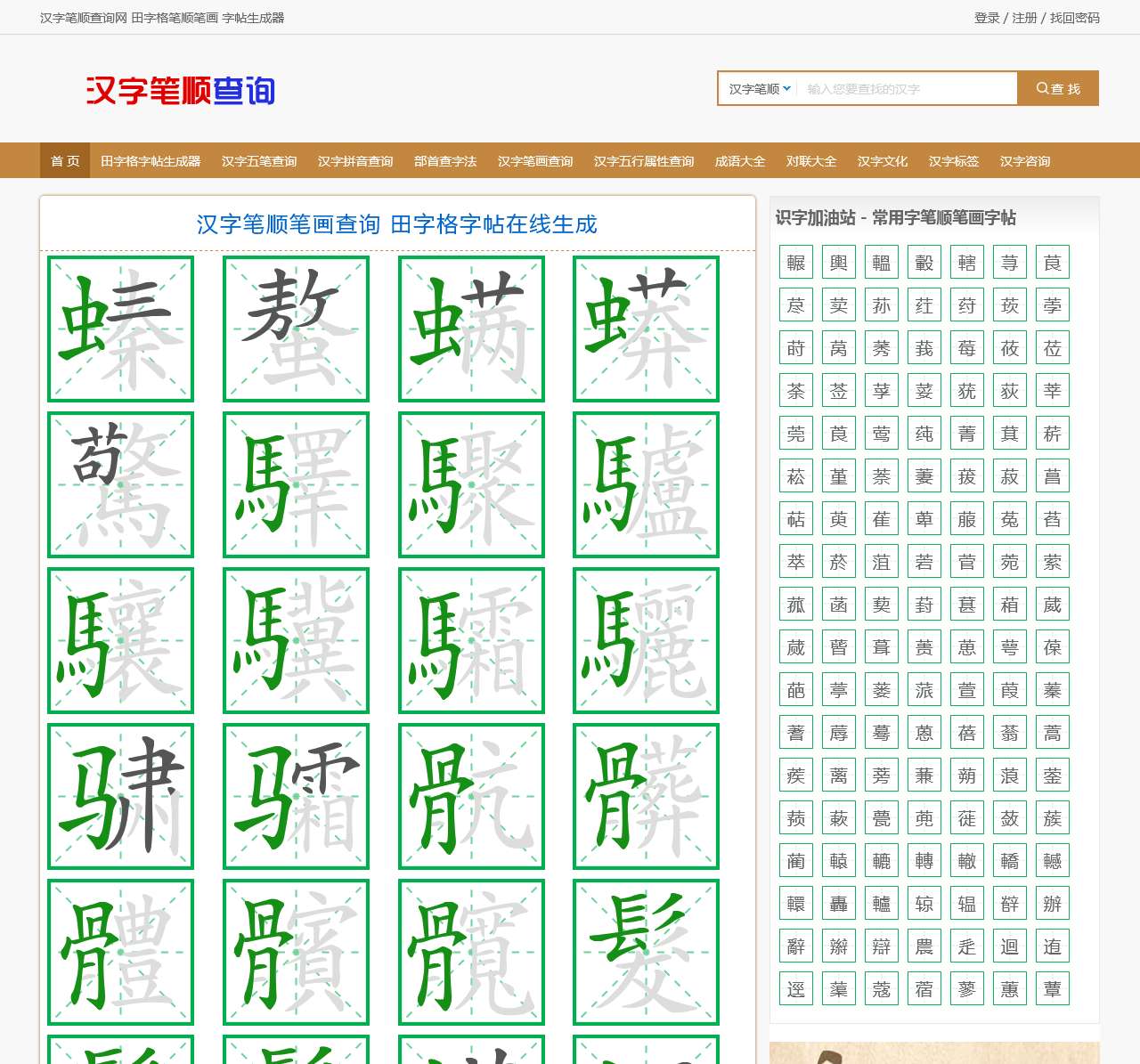The image size is (1140, 1064).
Task: Expand the 汉字笔顺 search type dropdown
Action: tap(759, 88)
